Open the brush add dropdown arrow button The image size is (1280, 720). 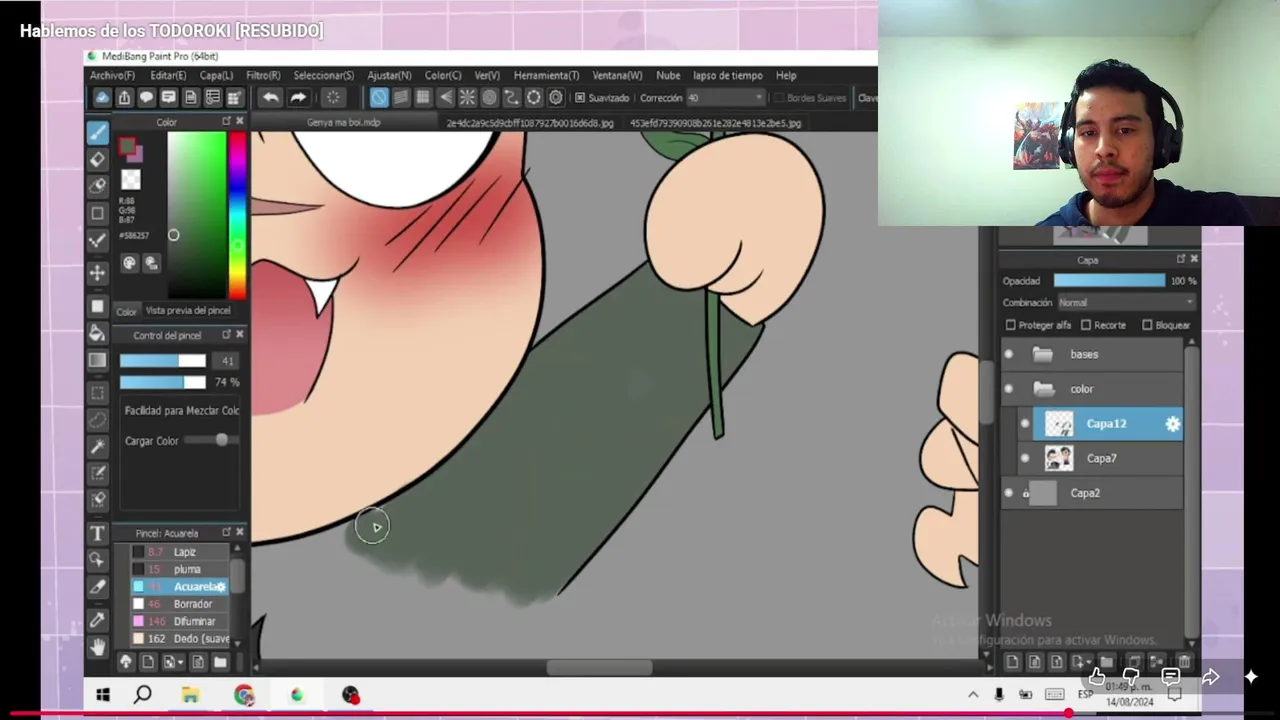172,662
